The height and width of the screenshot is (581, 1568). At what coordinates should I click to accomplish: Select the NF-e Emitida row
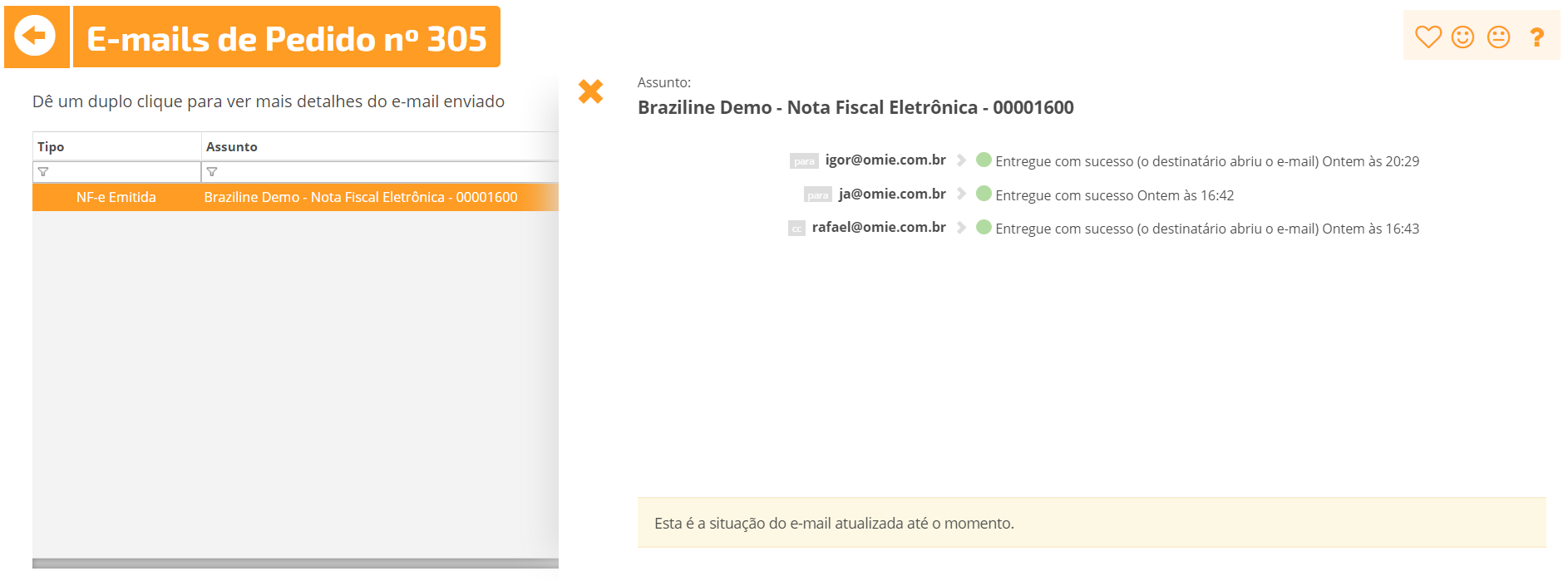tap(295, 197)
